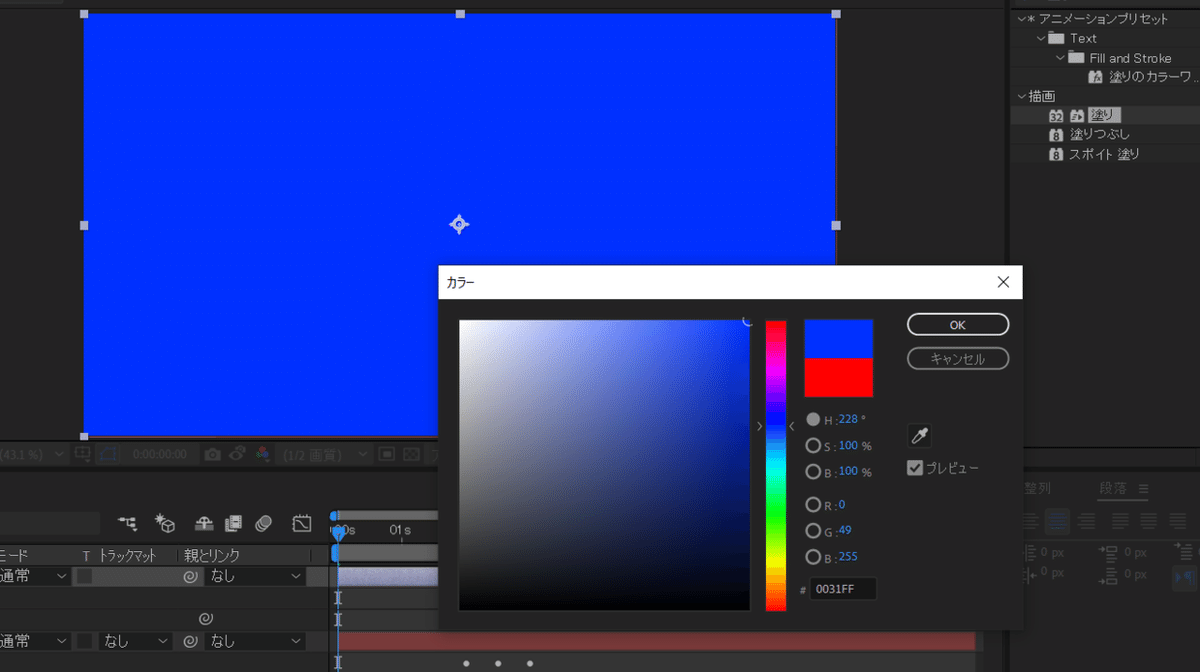Click the original red color swatch
Screen dimensions: 1200x672
(x=839, y=378)
